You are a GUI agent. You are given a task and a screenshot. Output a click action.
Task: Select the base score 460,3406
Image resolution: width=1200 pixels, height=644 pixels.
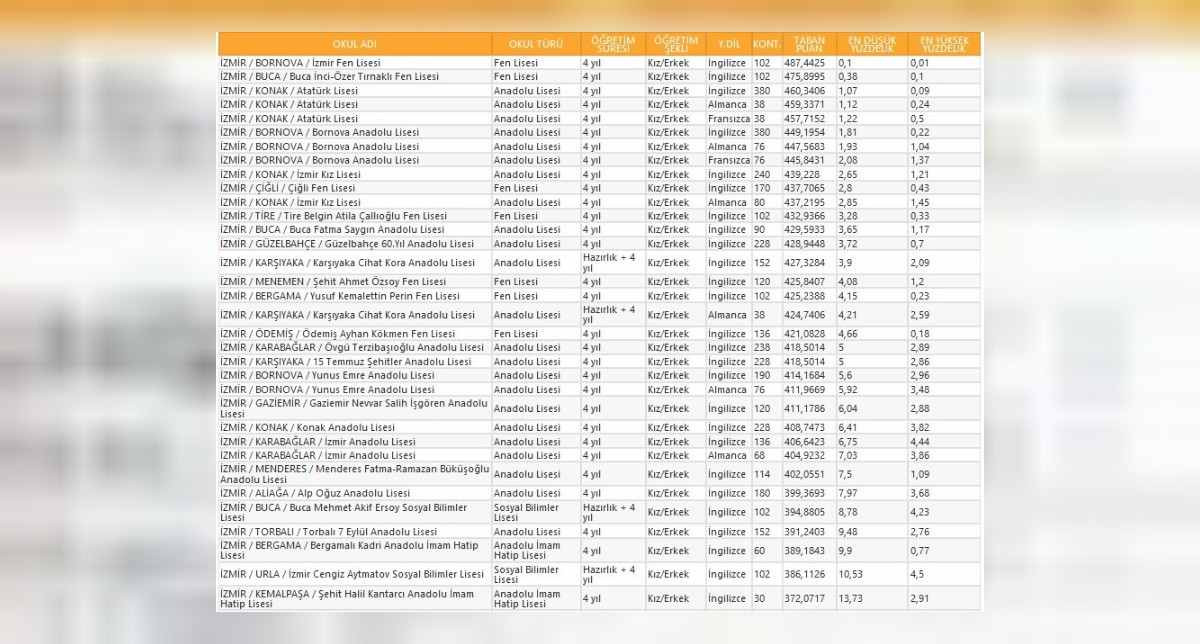pyautogui.click(x=804, y=91)
